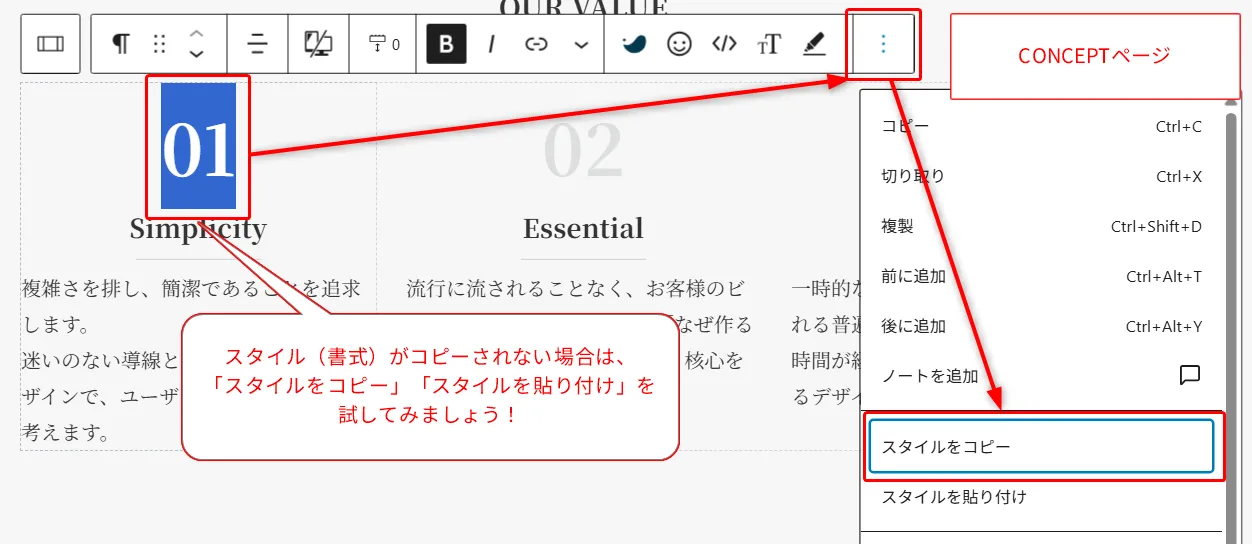Move block up with the up chevron
This screenshot has width=1252, height=544.
tap(197, 33)
